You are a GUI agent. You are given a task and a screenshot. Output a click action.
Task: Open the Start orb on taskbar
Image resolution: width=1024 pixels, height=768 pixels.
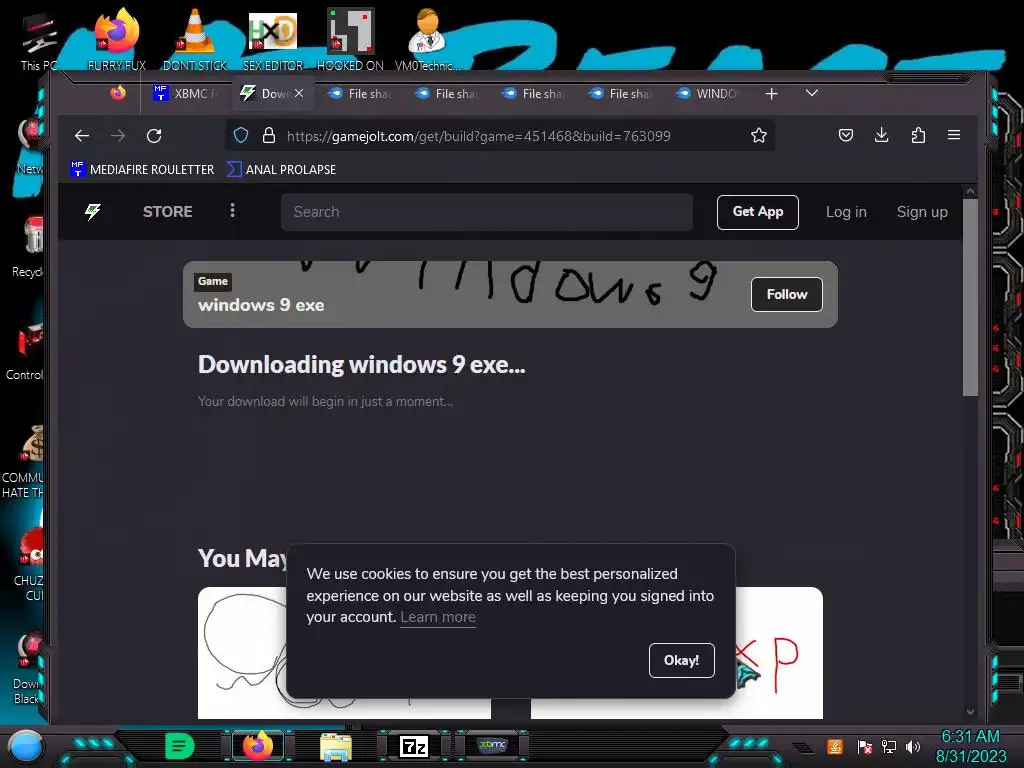click(x=26, y=746)
